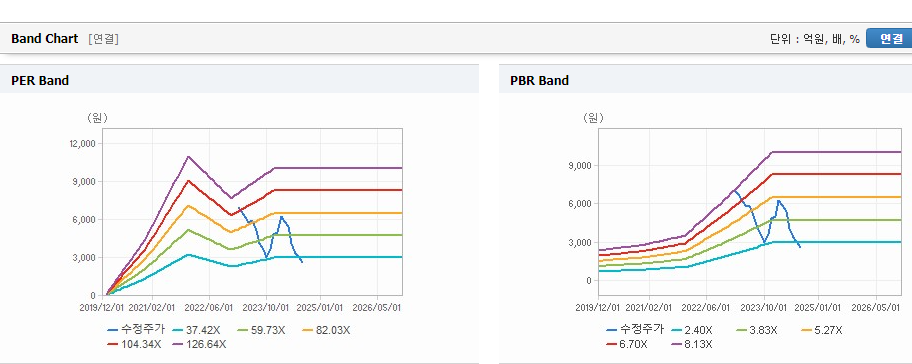This screenshot has width=912, height=364.
Task: Click the 단위 : 억원, 배, % text
Action: tap(814, 39)
